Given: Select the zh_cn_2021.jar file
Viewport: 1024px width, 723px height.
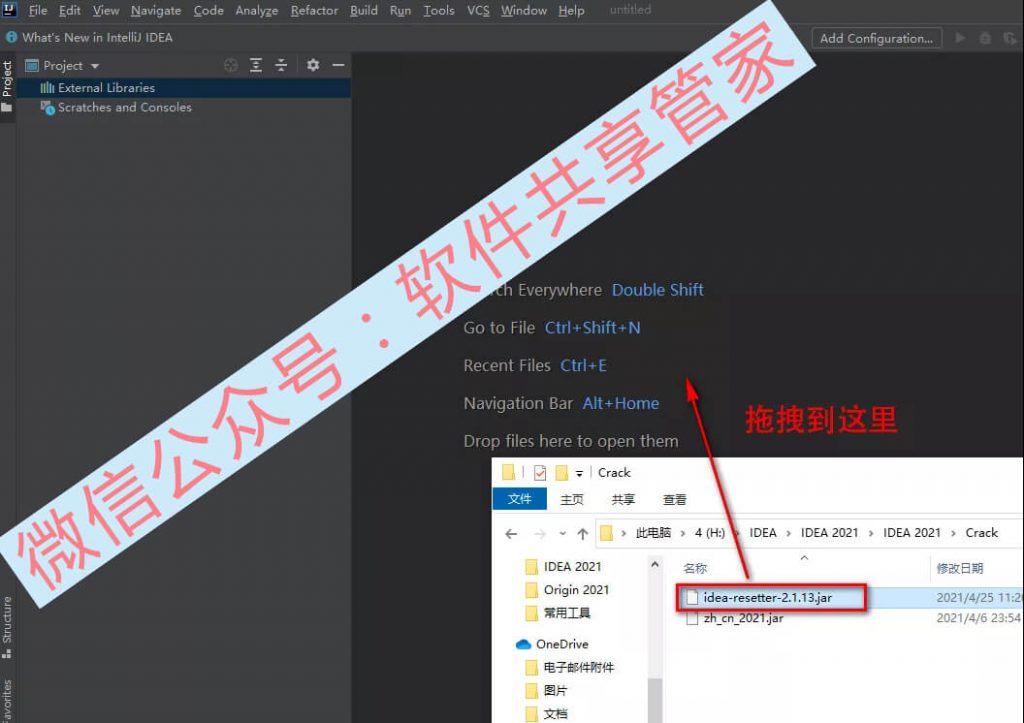Looking at the screenshot, I should click(743, 618).
